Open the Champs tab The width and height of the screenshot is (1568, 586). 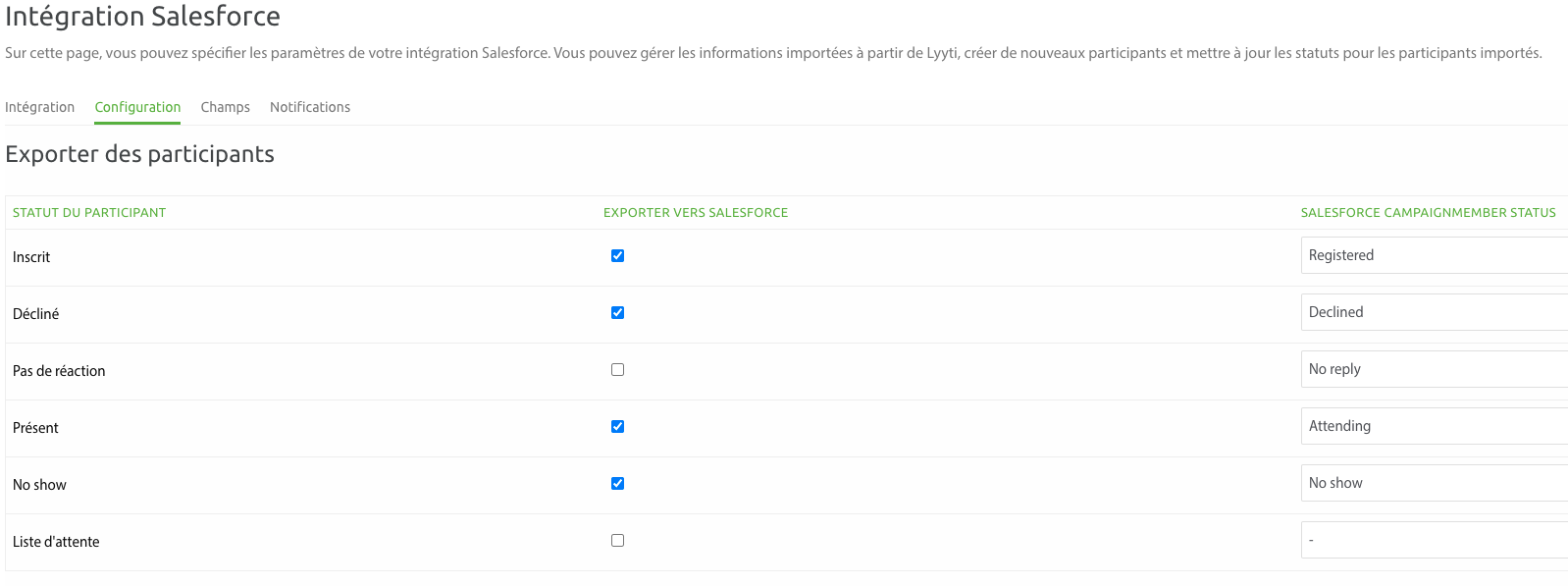[x=225, y=107]
